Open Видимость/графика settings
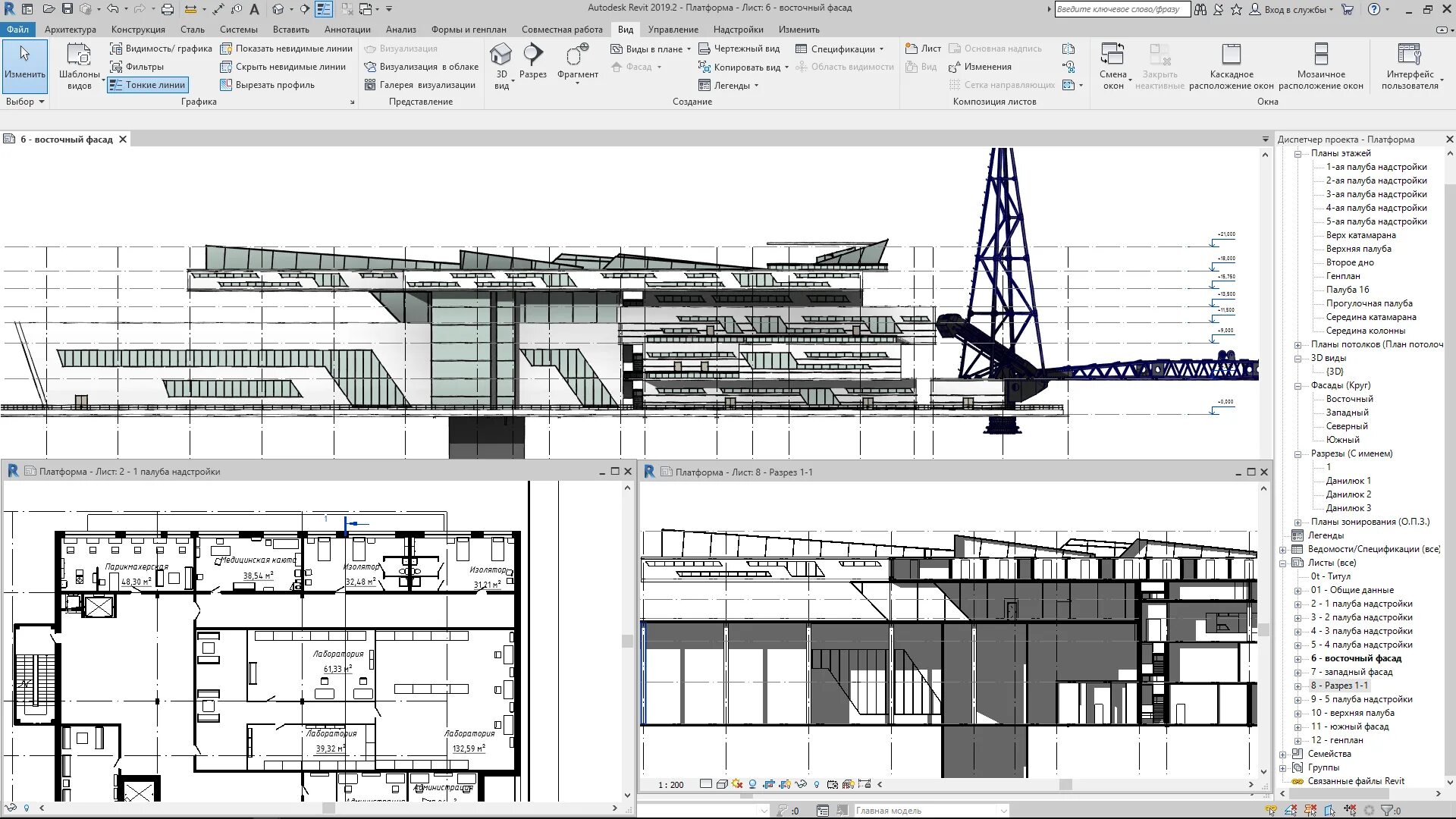The height and width of the screenshot is (819, 1456). coord(162,48)
